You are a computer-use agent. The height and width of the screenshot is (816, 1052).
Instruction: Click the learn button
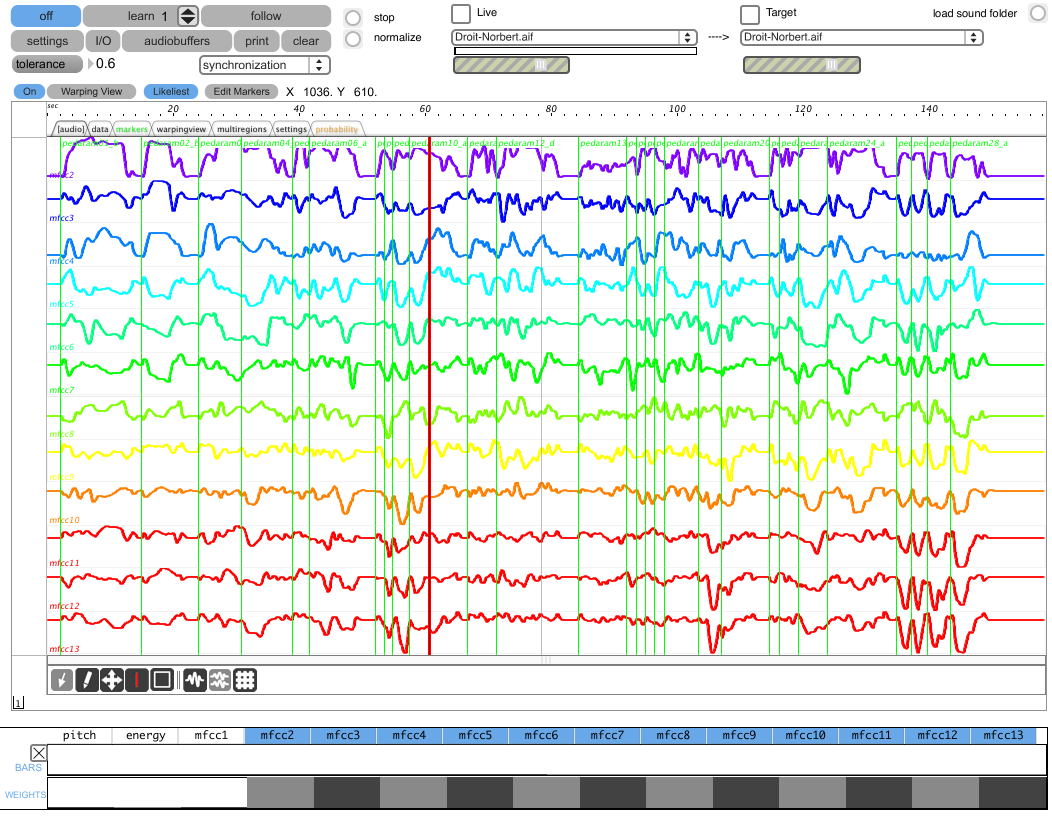point(132,16)
